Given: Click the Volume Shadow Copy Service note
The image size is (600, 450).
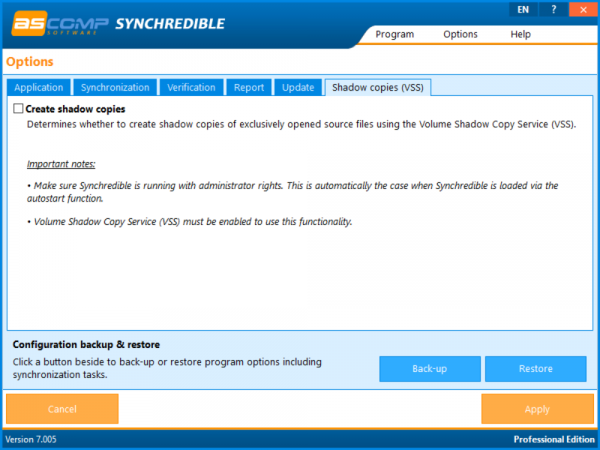Looking at the screenshot, I should pos(190,222).
